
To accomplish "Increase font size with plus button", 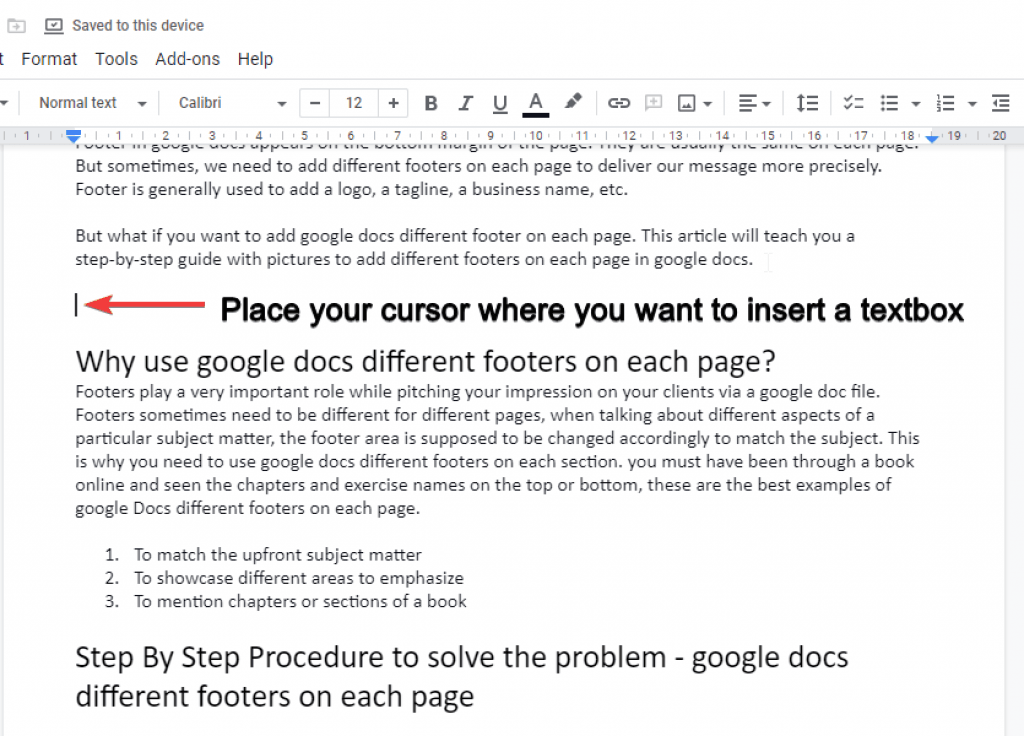I will 393,103.
